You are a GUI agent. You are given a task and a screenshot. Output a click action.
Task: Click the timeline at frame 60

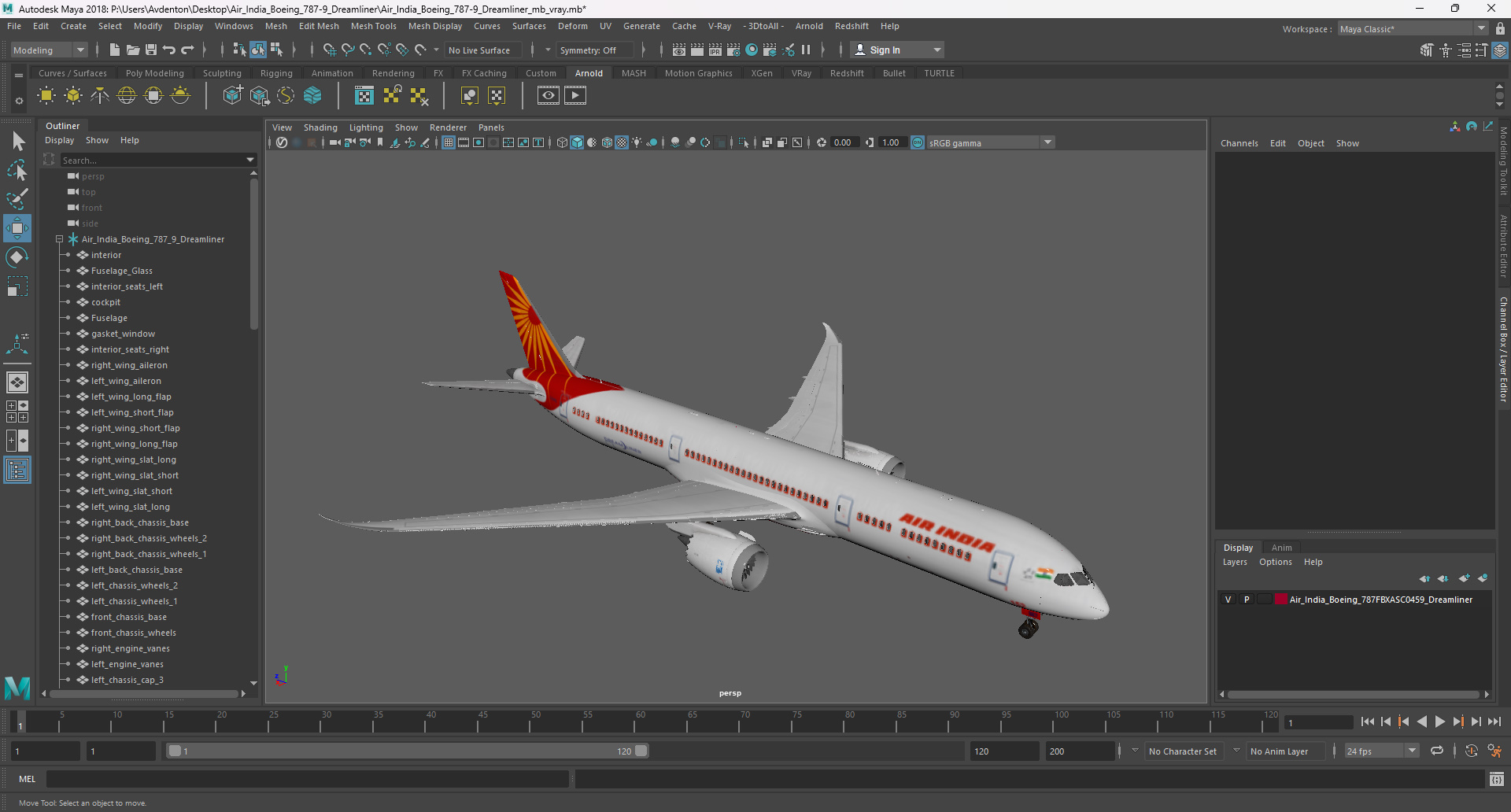[x=636, y=722]
